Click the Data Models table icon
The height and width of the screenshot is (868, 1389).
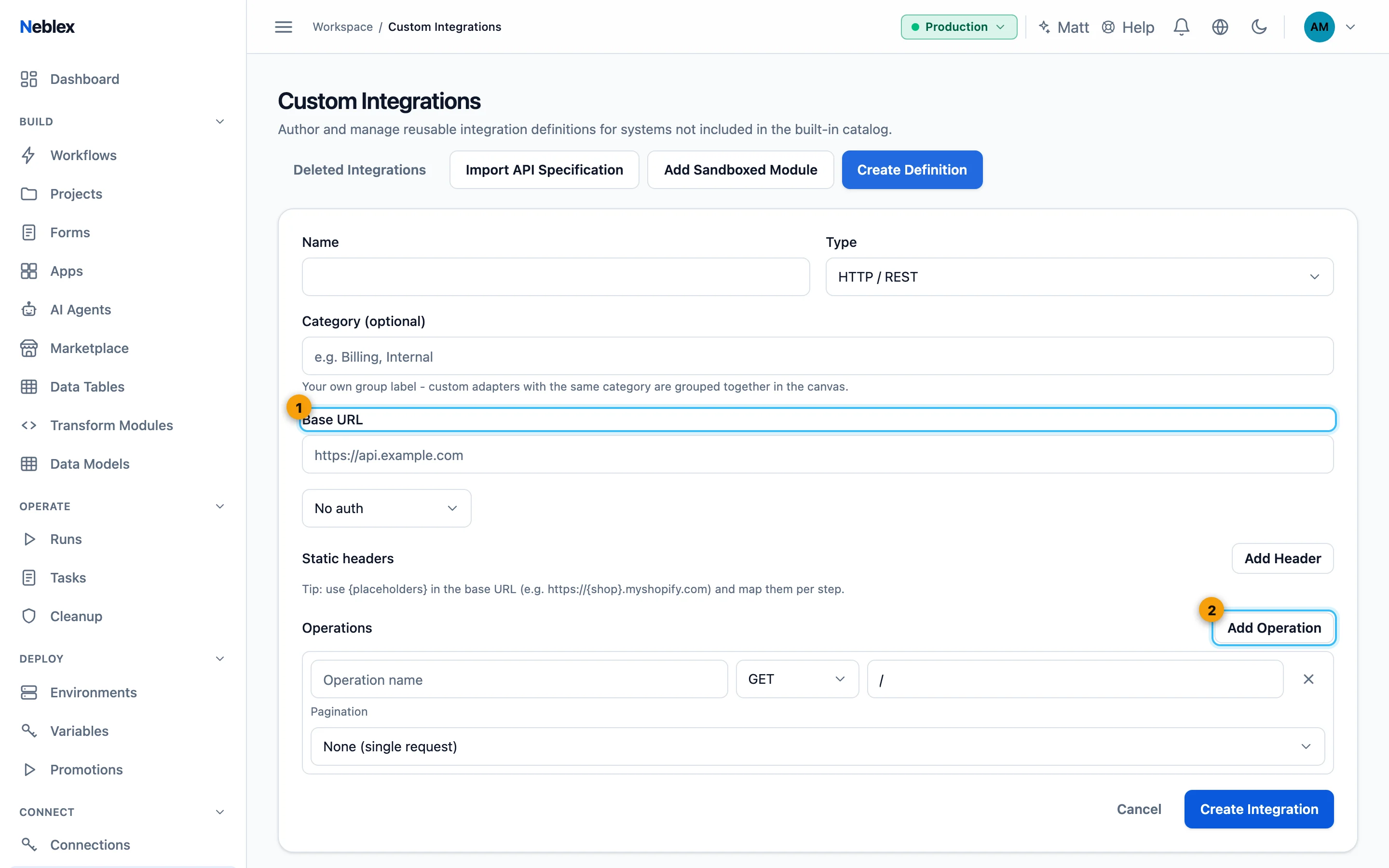click(x=29, y=464)
